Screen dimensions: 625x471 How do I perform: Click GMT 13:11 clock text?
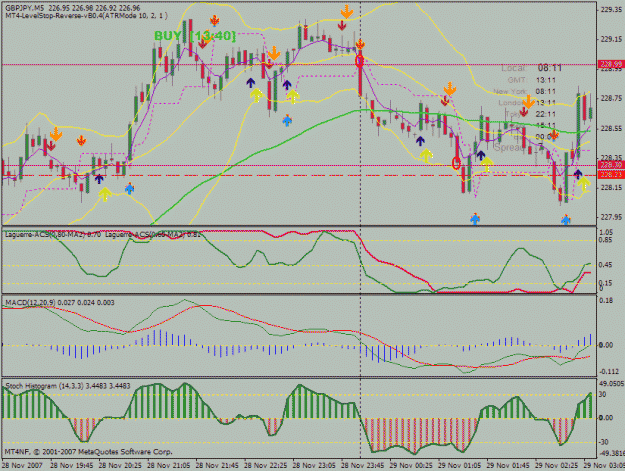532,80
